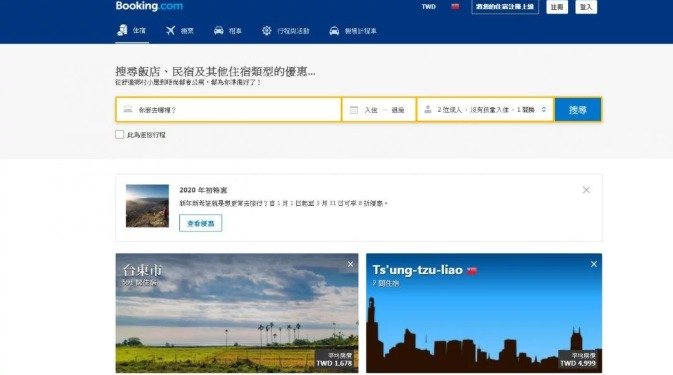Image resolution: width=673 pixels, height=375 pixels.
Task: Click the 2020 deal promo thumbnail
Action: (x=147, y=206)
